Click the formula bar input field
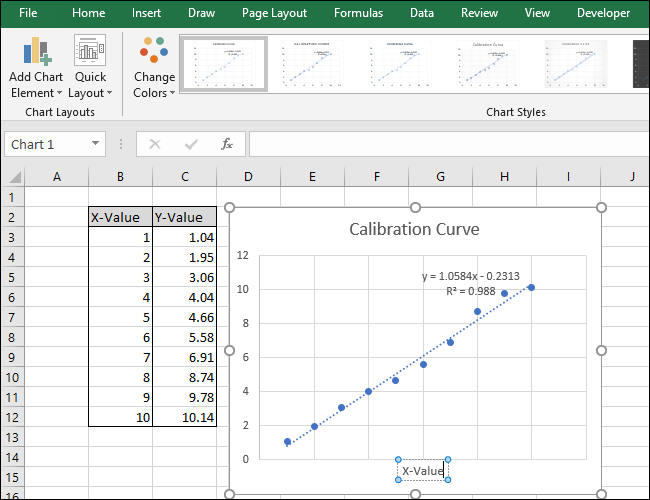This screenshot has height=500, width=650. (x=445, y=144)
